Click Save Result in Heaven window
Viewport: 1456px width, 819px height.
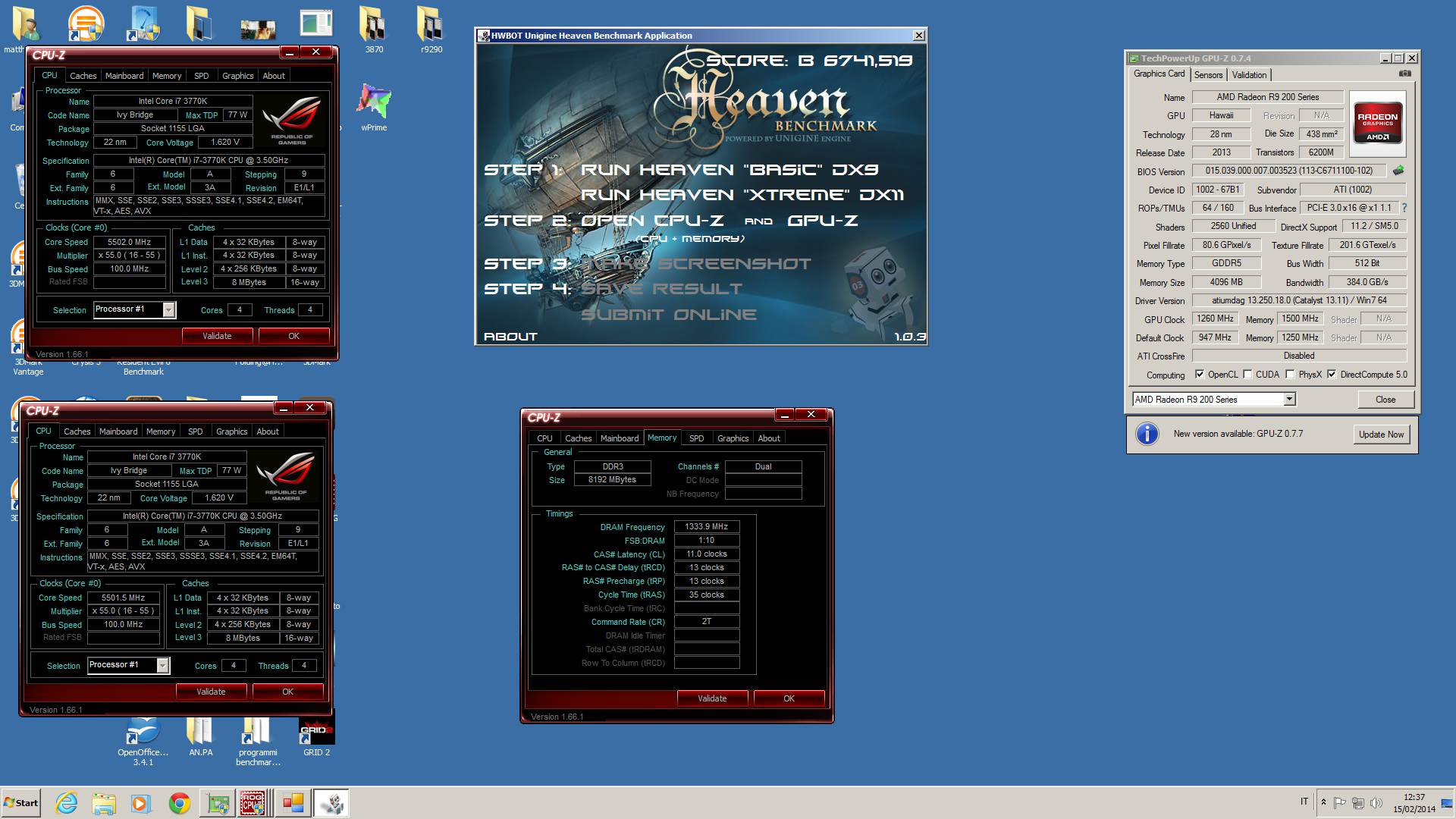661,289
